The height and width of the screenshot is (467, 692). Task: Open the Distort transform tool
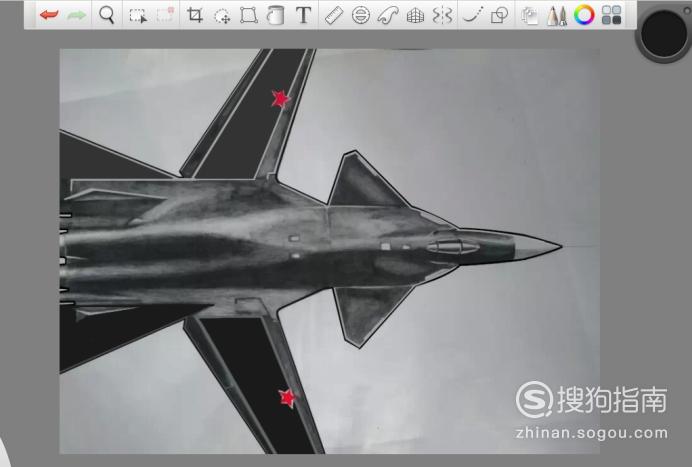coord(249,15)
